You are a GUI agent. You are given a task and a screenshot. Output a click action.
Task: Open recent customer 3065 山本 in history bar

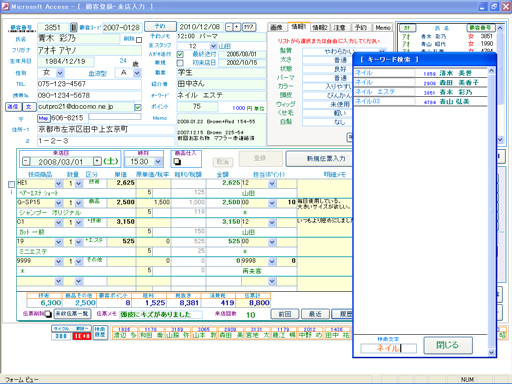click(x=204, y=333)
